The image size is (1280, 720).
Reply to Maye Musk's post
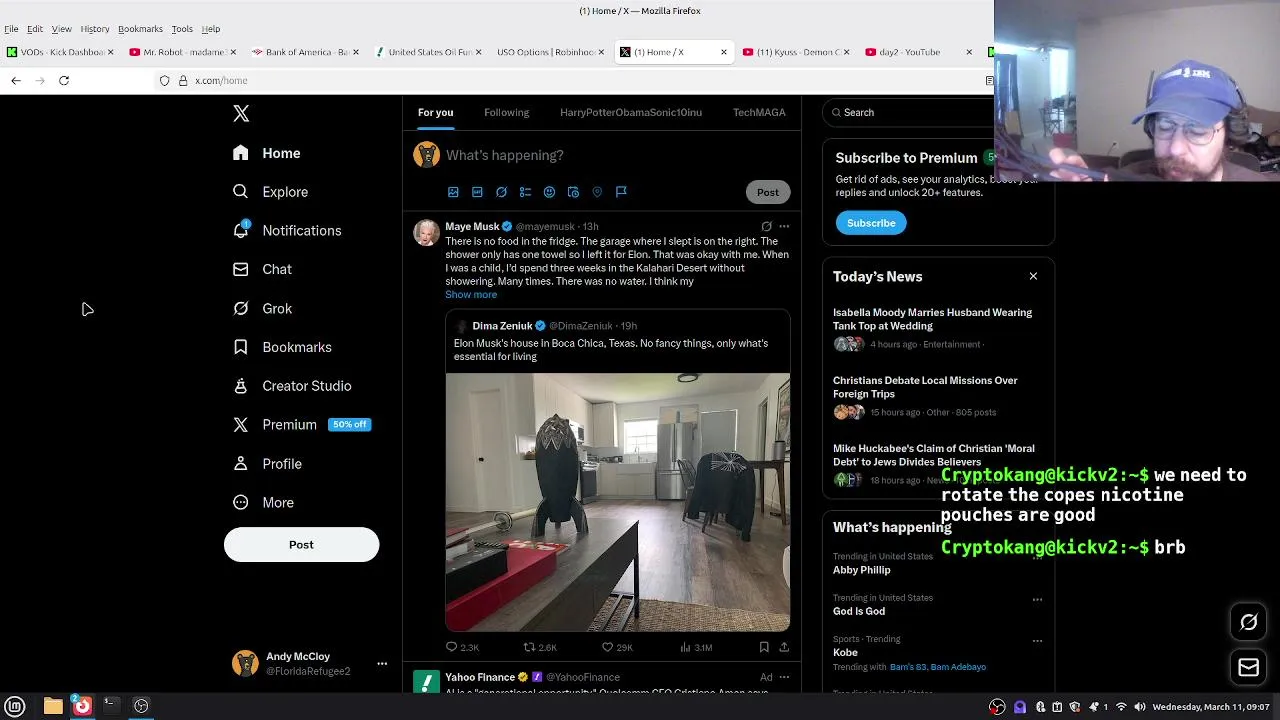click(x=462, y=647)
